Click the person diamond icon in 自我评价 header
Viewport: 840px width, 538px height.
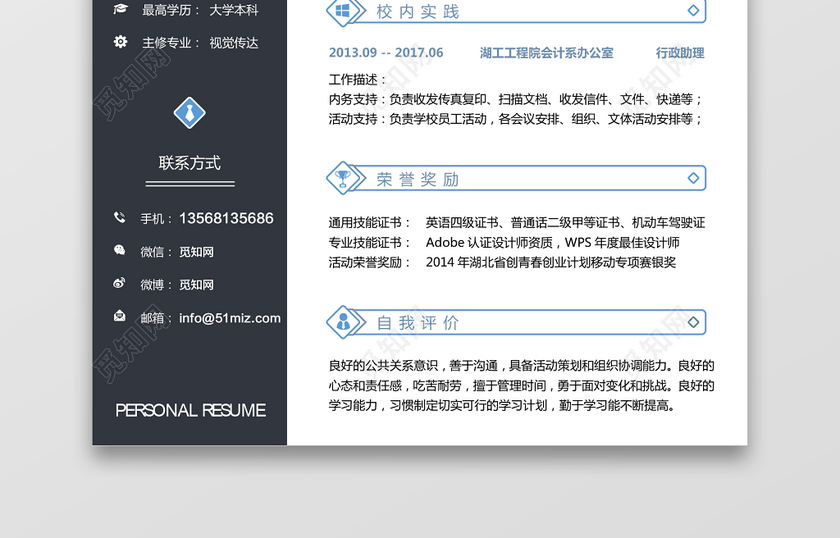[x=343, y=322]
